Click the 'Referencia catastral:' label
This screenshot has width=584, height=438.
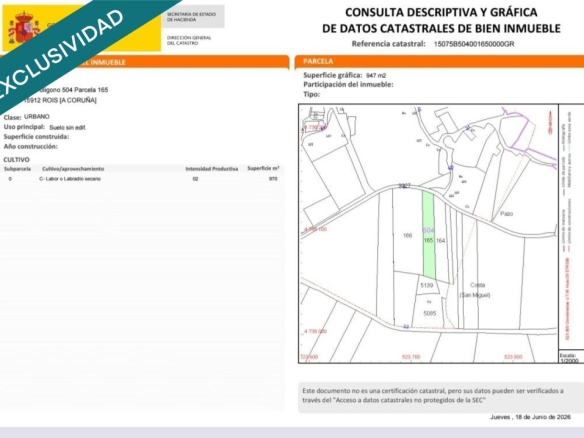(x=388, y=44)
